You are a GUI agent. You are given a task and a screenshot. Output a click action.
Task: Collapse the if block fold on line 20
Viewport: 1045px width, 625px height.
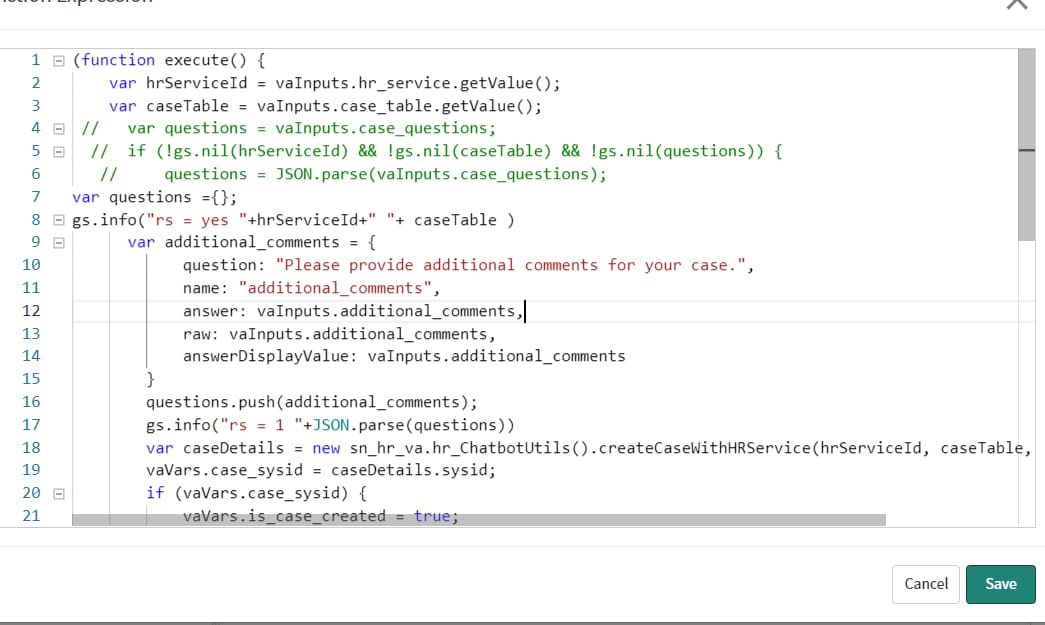(x=59, y=494)
